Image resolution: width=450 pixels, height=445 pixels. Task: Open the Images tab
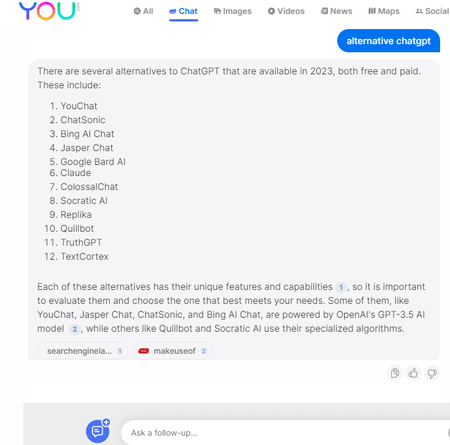[x=232, y=11]
